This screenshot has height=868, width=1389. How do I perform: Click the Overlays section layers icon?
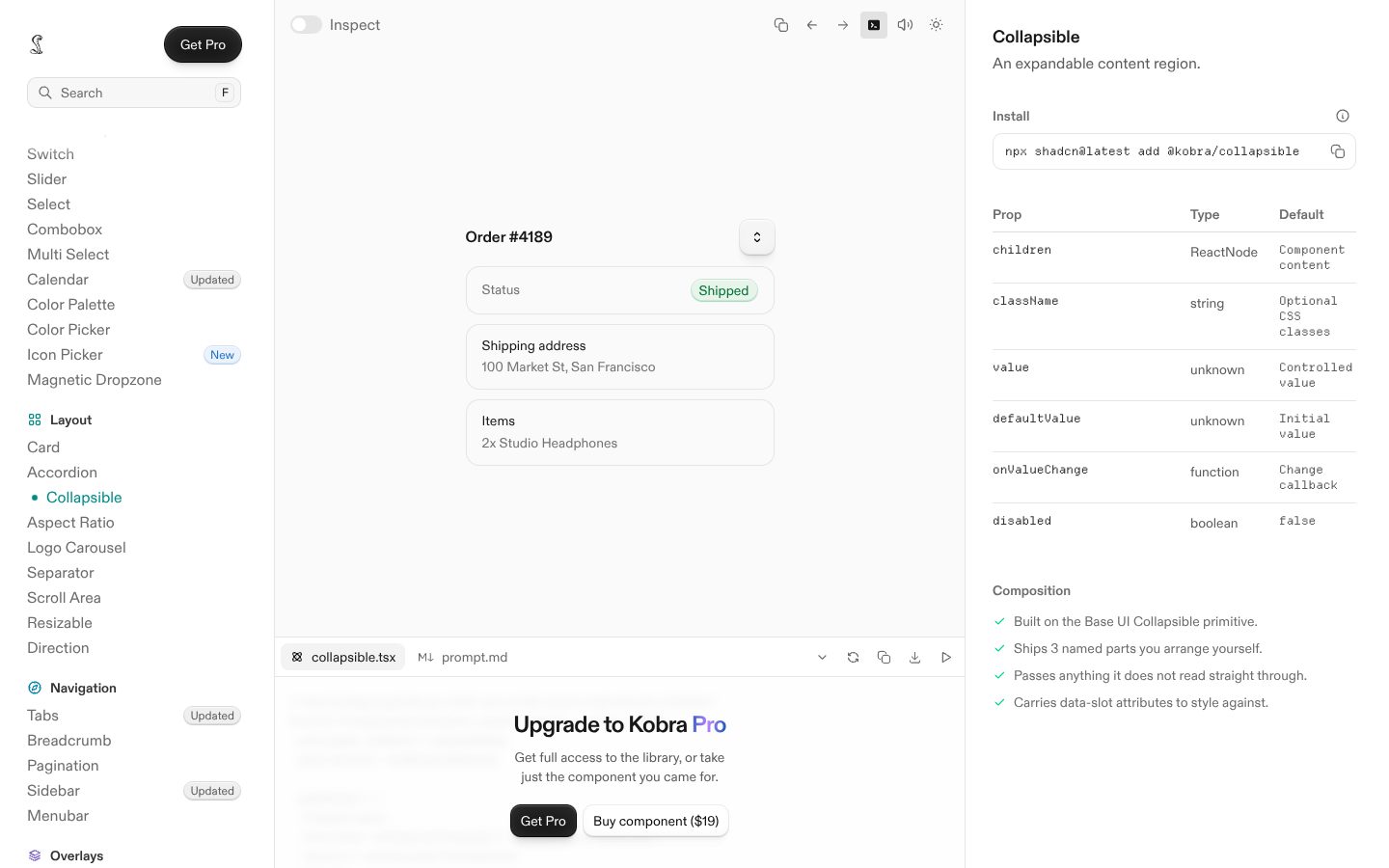tap(35, 856)
